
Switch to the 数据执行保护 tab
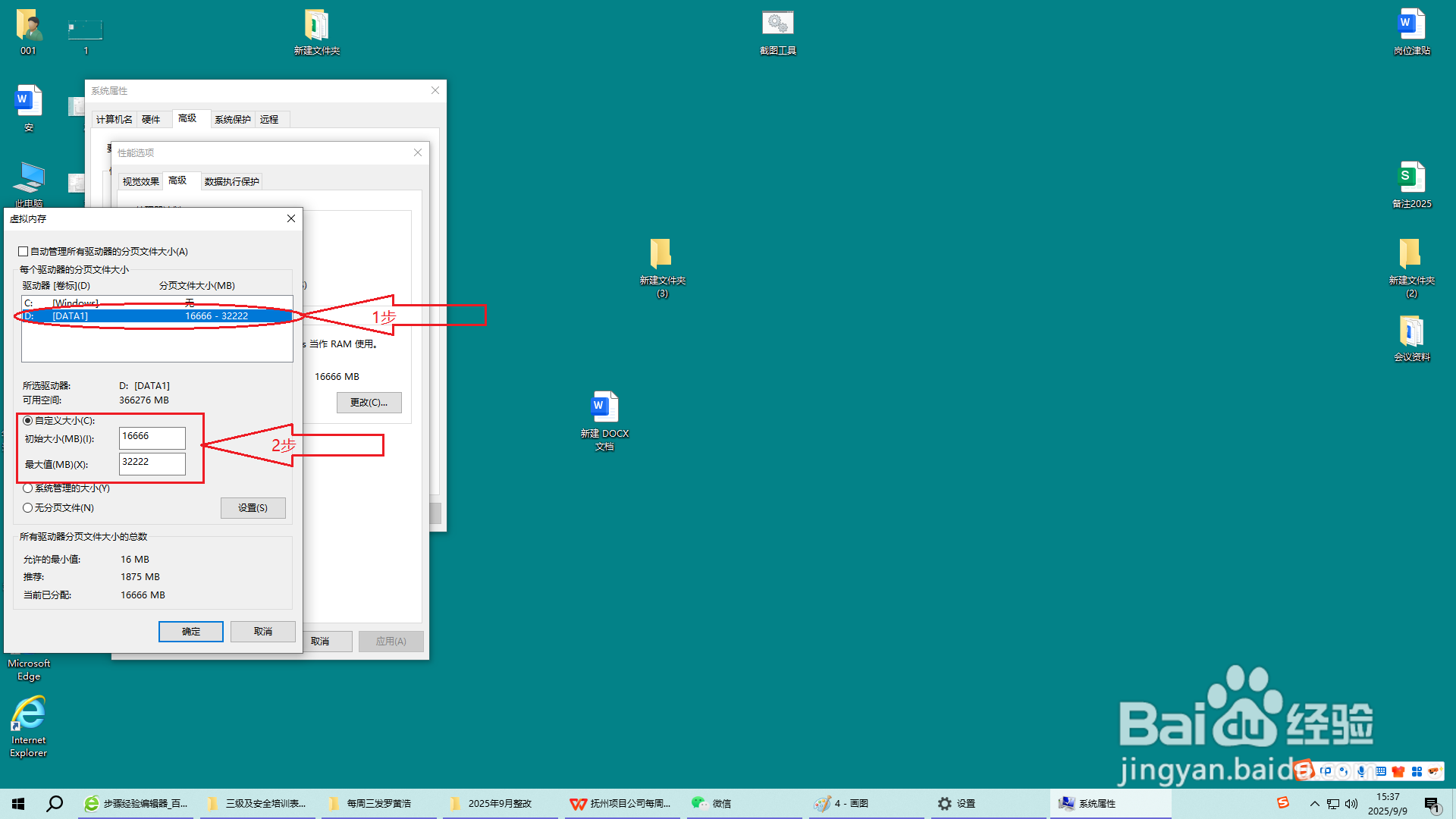(x=231, y=181)
